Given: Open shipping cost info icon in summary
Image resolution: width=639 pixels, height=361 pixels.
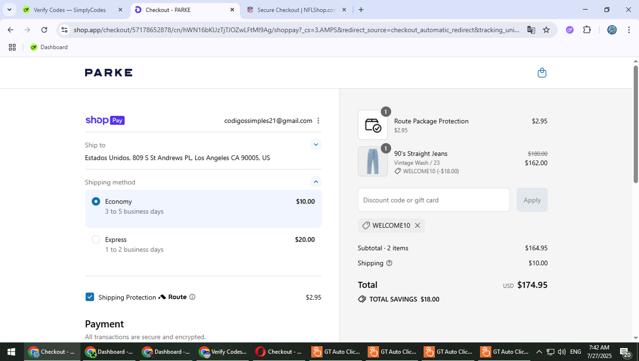Looking at the screenshot, I should [x=389, y=263].
